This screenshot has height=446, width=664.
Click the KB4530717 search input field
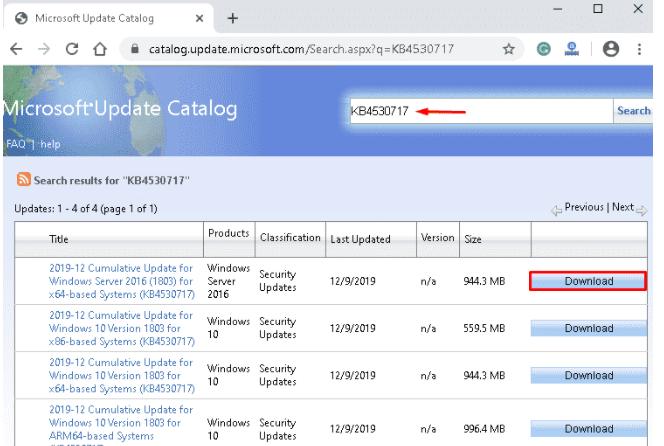click(481, 111)
